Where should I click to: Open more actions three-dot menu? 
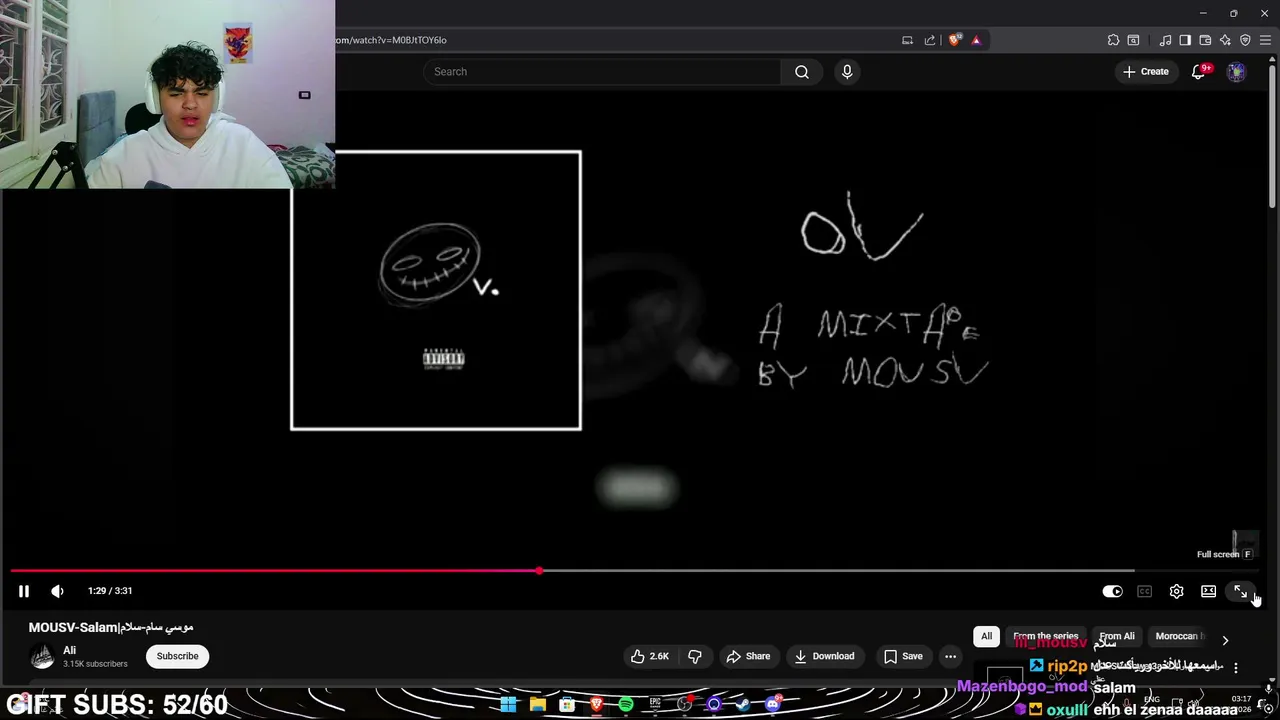pos(950,656)
